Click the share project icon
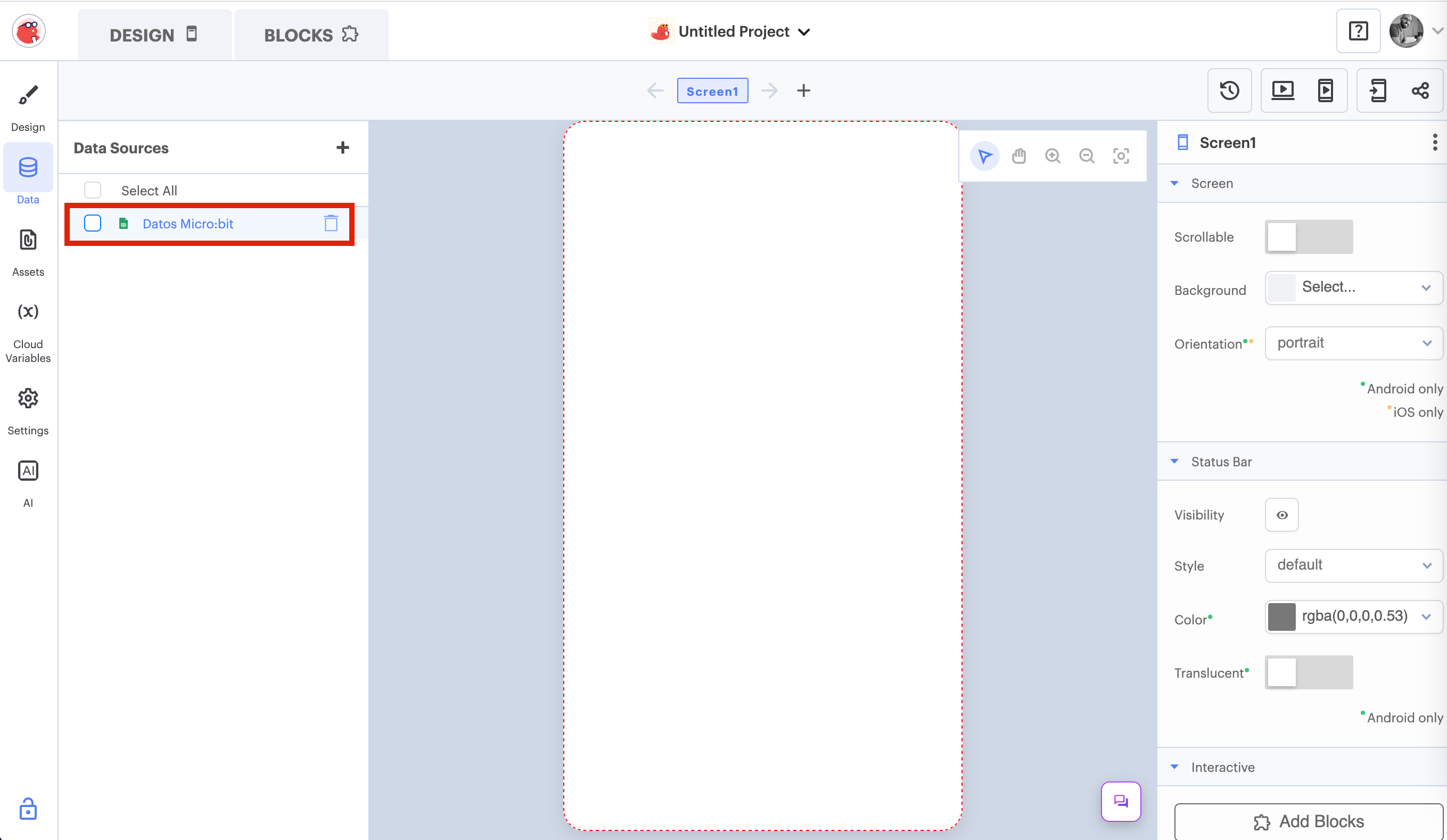The height and width of the screenshot is (840, 1447). pos(1420,90)
